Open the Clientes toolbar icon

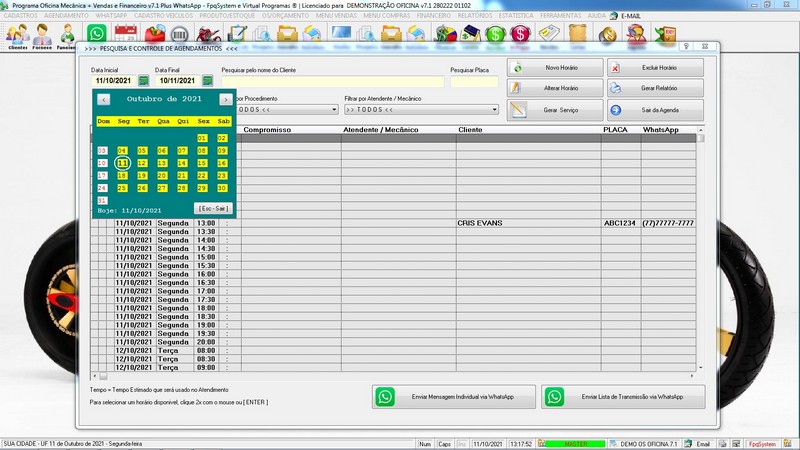pos(17,36)
